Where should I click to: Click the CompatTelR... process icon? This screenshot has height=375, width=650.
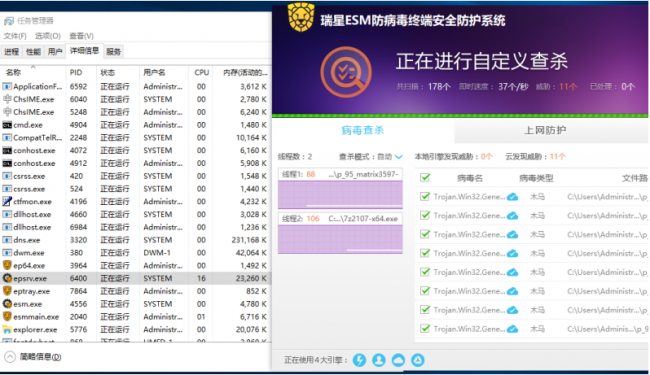click(x=7, y=138)
